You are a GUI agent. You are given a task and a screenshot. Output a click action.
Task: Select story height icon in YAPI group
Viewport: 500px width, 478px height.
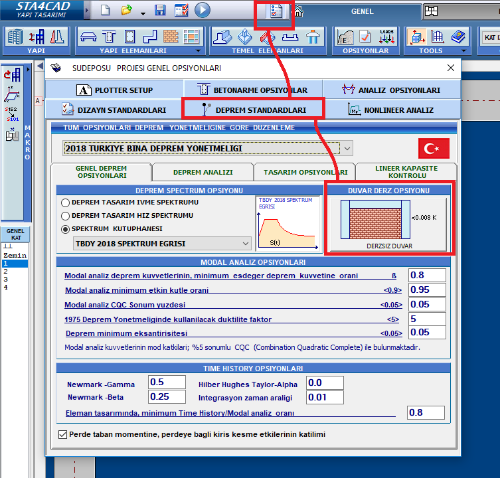click(x=37, y=37)
